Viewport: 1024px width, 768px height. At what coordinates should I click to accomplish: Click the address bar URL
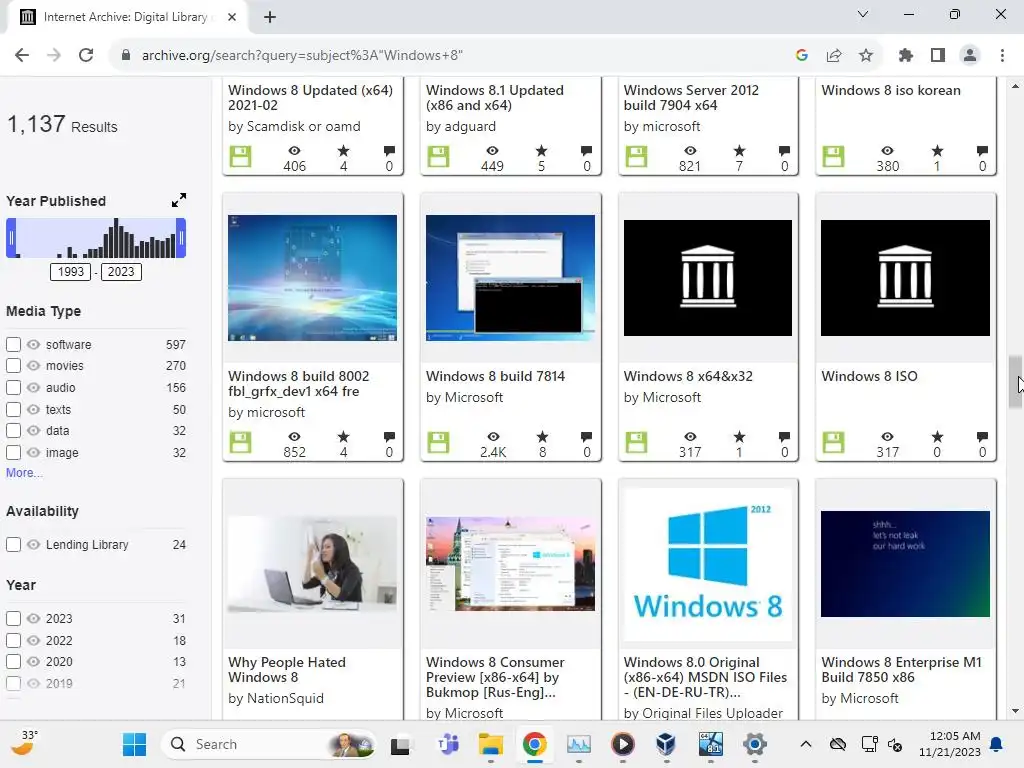click(302, 56)
